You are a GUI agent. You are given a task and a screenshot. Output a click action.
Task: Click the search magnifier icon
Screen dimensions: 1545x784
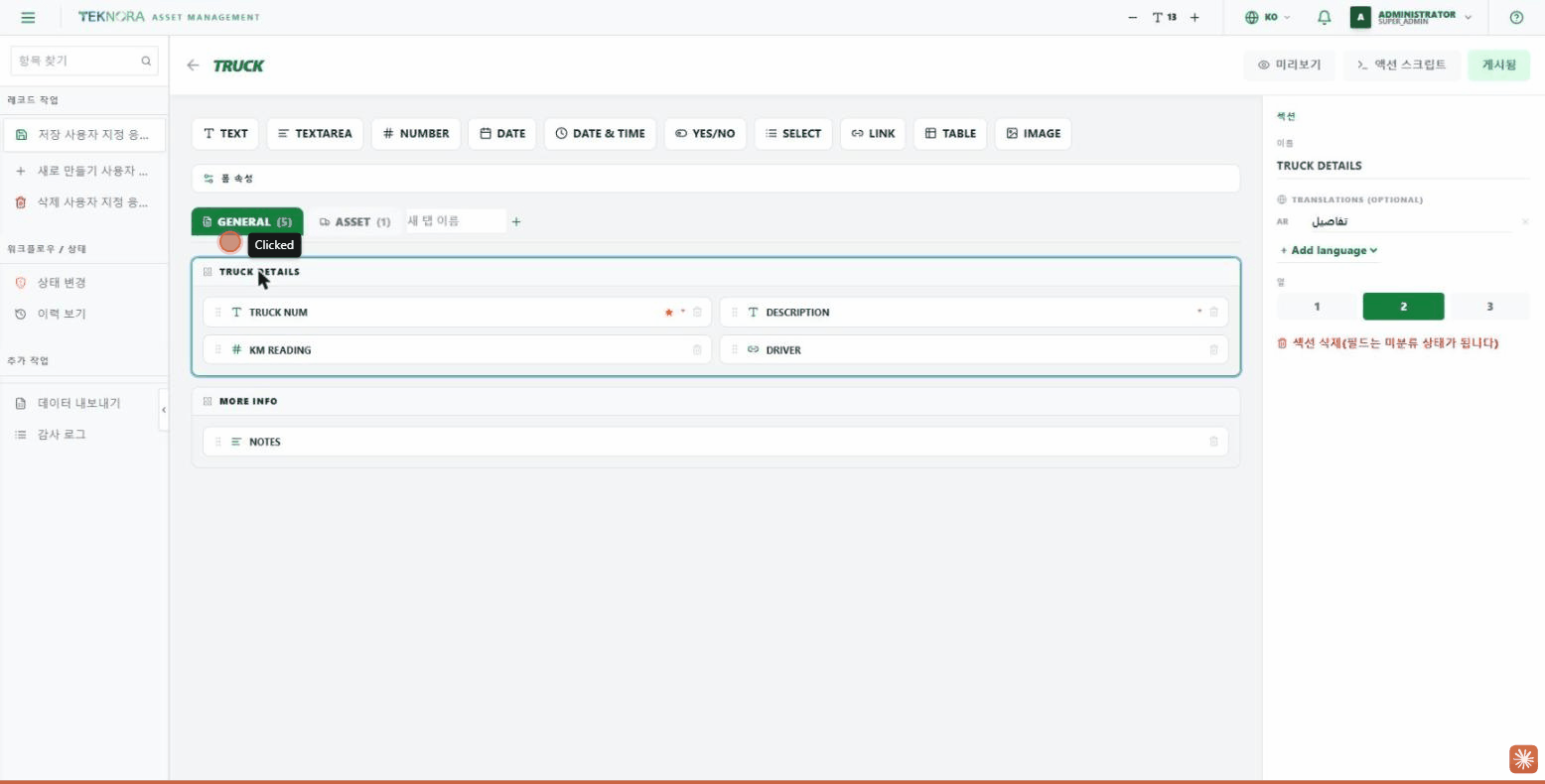(146, 61)
